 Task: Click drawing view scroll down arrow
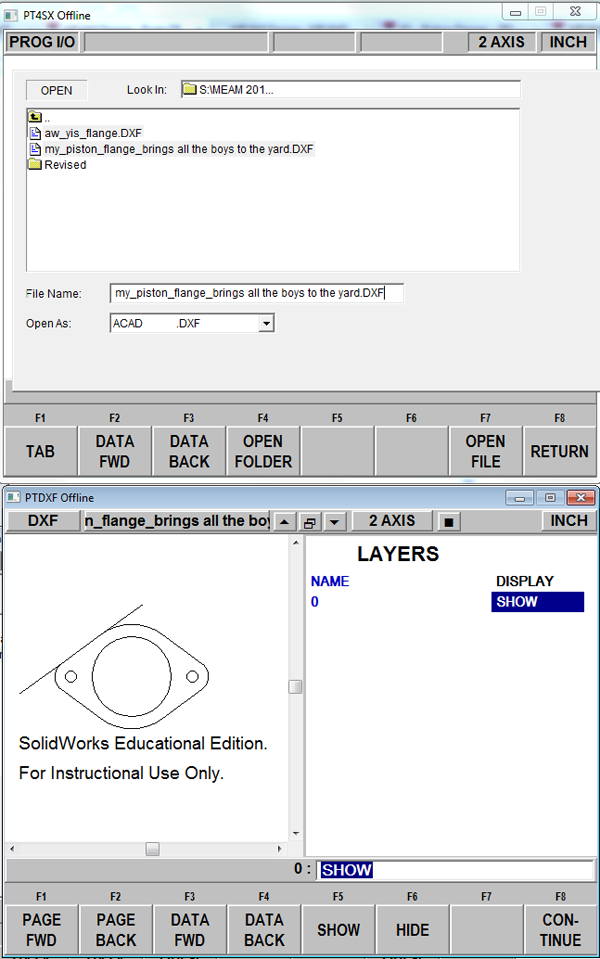click(x=296, y=833)
